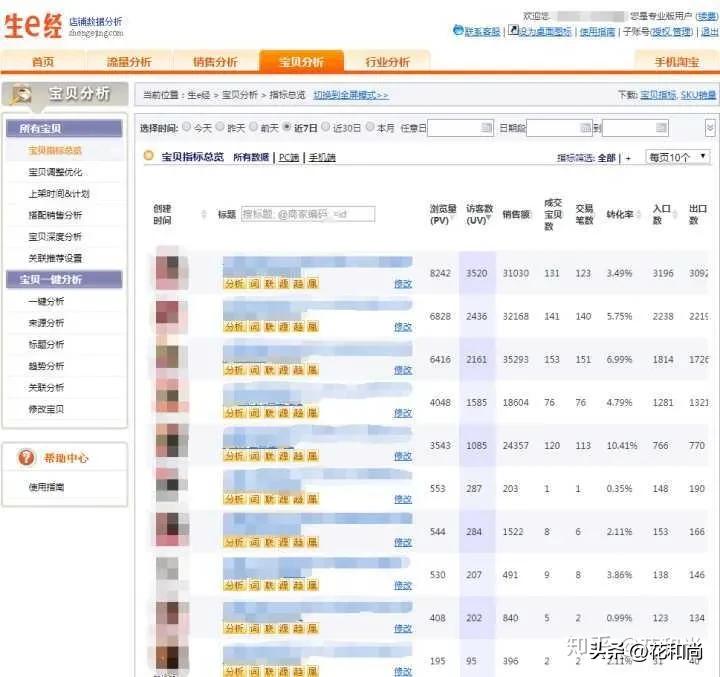Open the calendar icon in the 任意日 field
Viewport: 720px width, 677px height.
tap(486, 128)
